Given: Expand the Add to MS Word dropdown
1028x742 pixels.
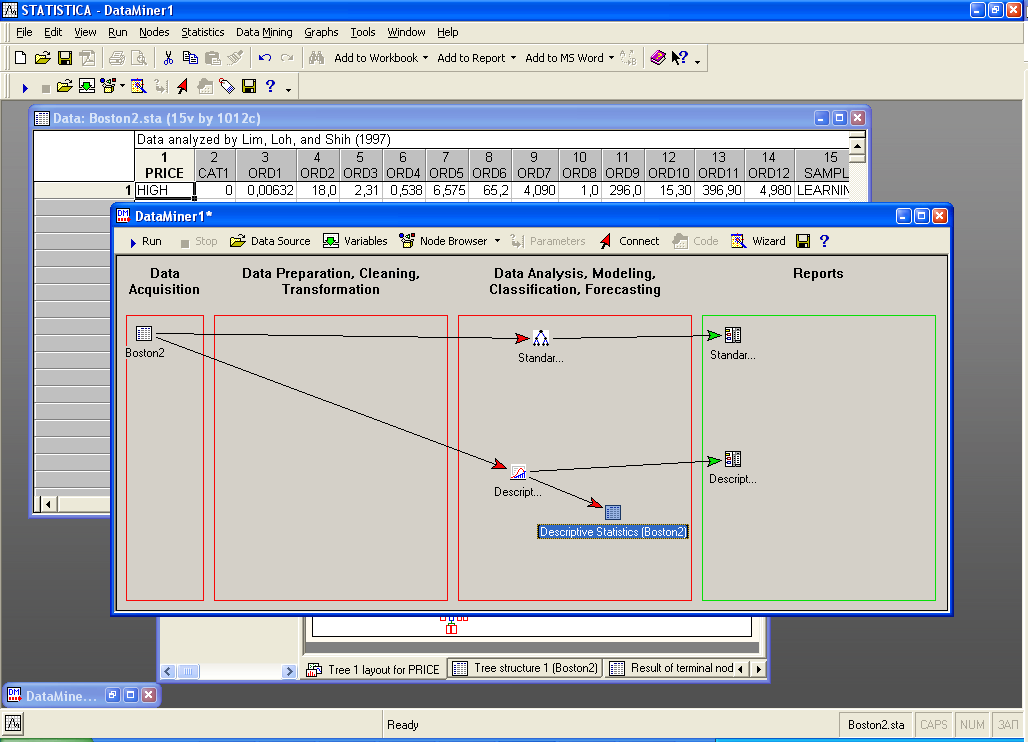Looking at the screenshot, I should point(611,58).
